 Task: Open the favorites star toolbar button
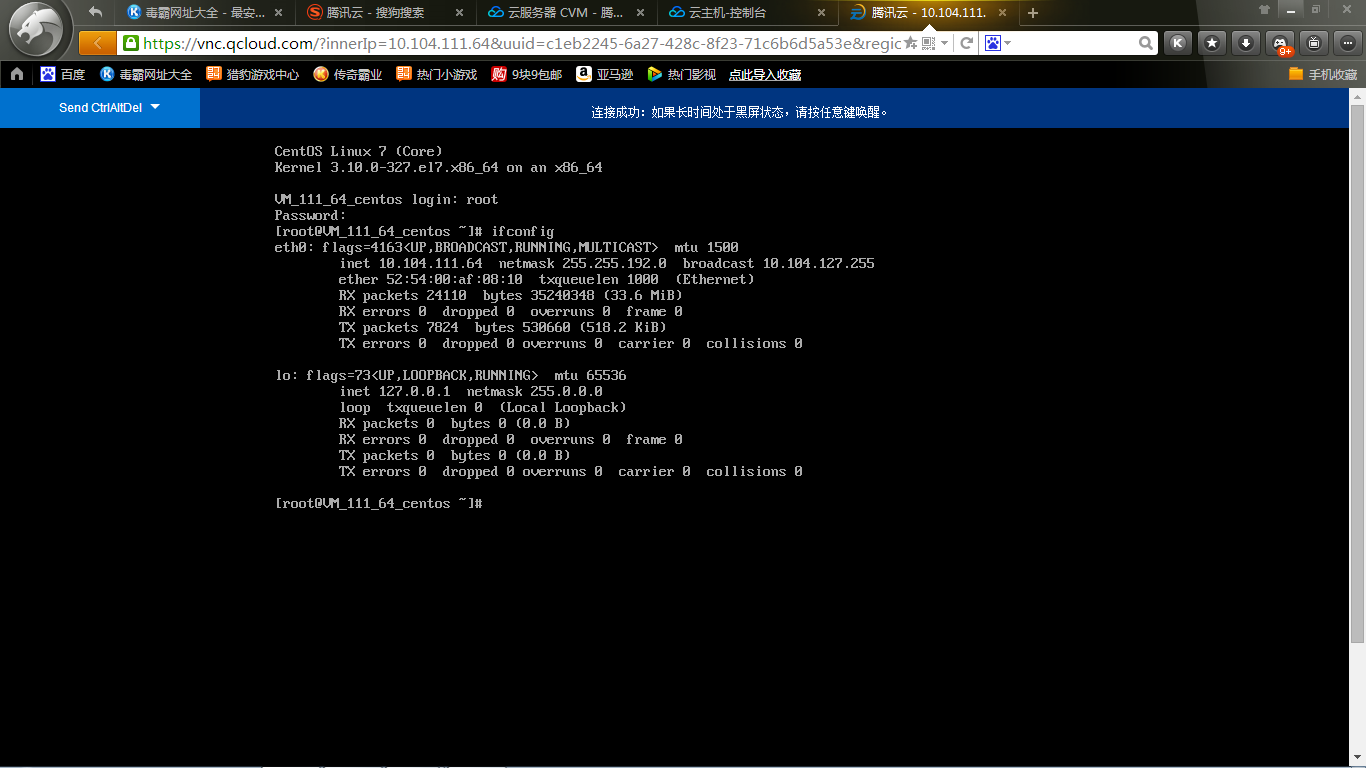point(1212,43)
